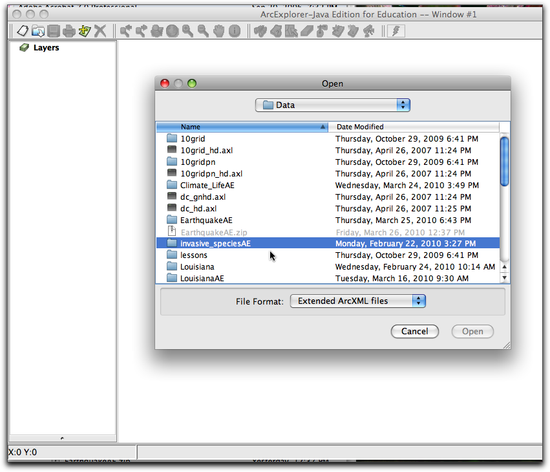Click the New project toolbar icon
Screen dimensions: 550x472
tap(22, 31)
